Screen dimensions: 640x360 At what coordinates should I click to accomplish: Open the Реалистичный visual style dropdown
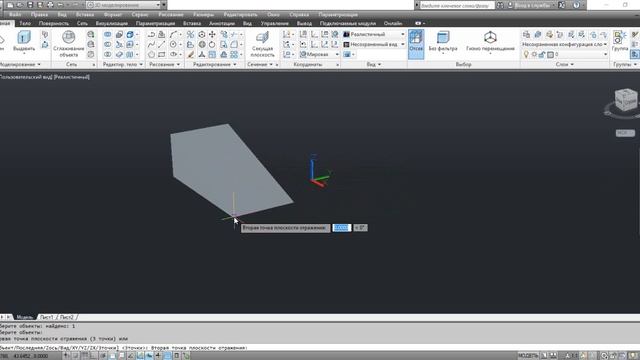375,34
